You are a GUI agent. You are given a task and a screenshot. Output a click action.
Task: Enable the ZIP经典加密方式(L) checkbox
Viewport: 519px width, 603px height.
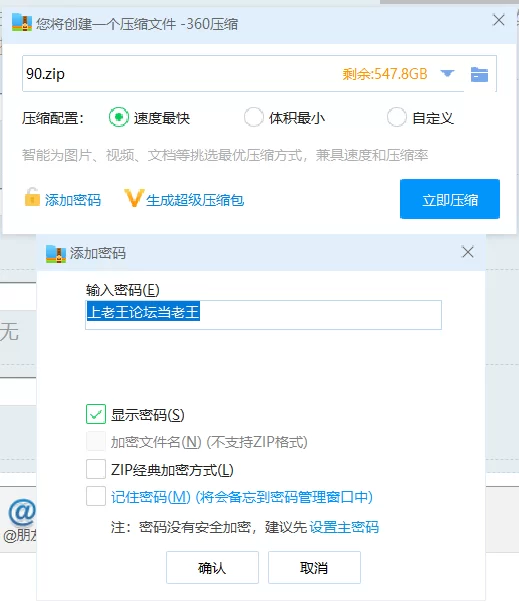tap(96, 469)
